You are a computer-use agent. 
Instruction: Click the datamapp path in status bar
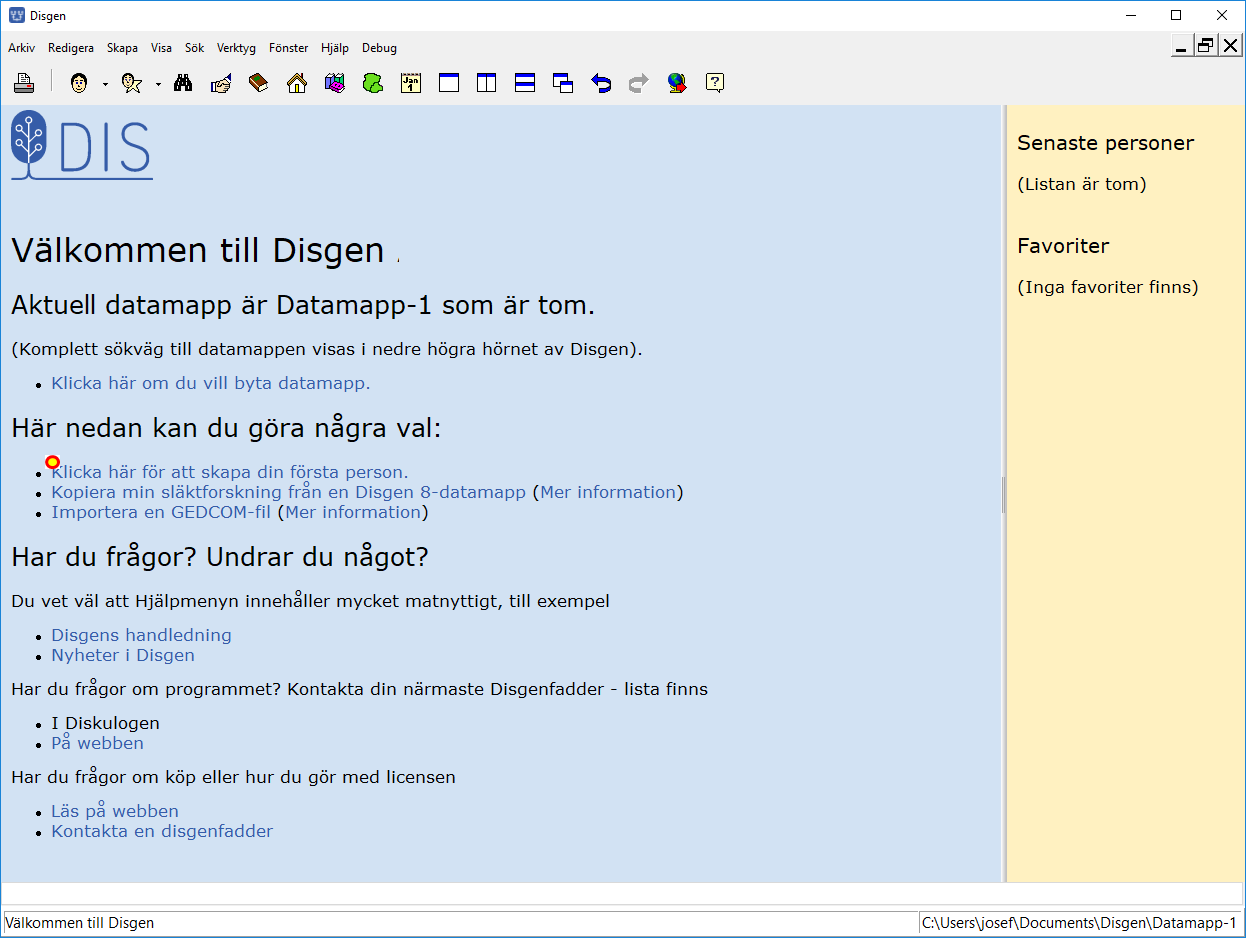pos(1078,923)
